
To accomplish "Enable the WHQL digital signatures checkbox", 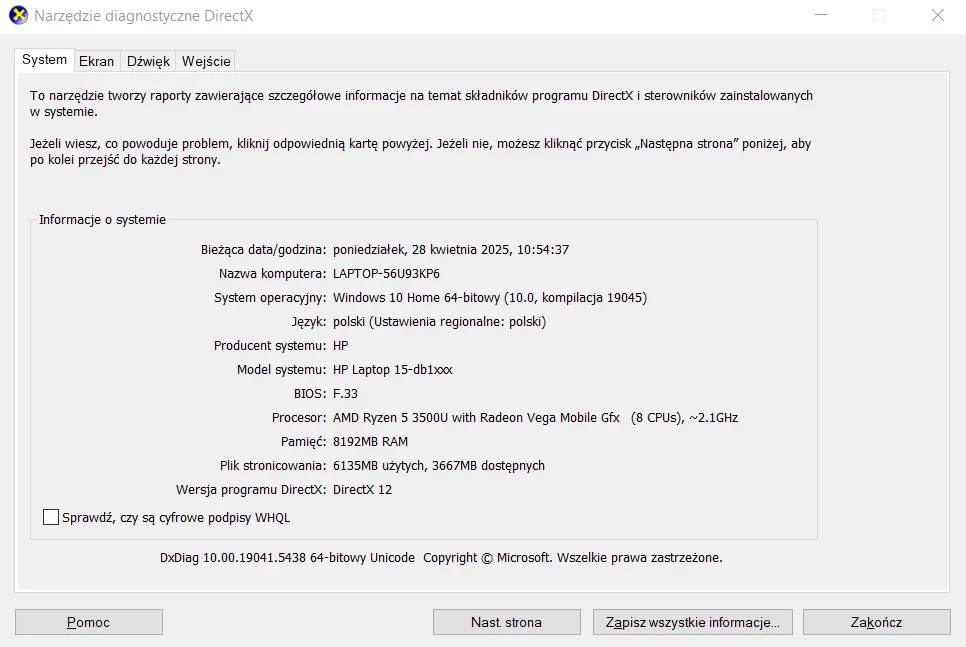I will 51,518.
